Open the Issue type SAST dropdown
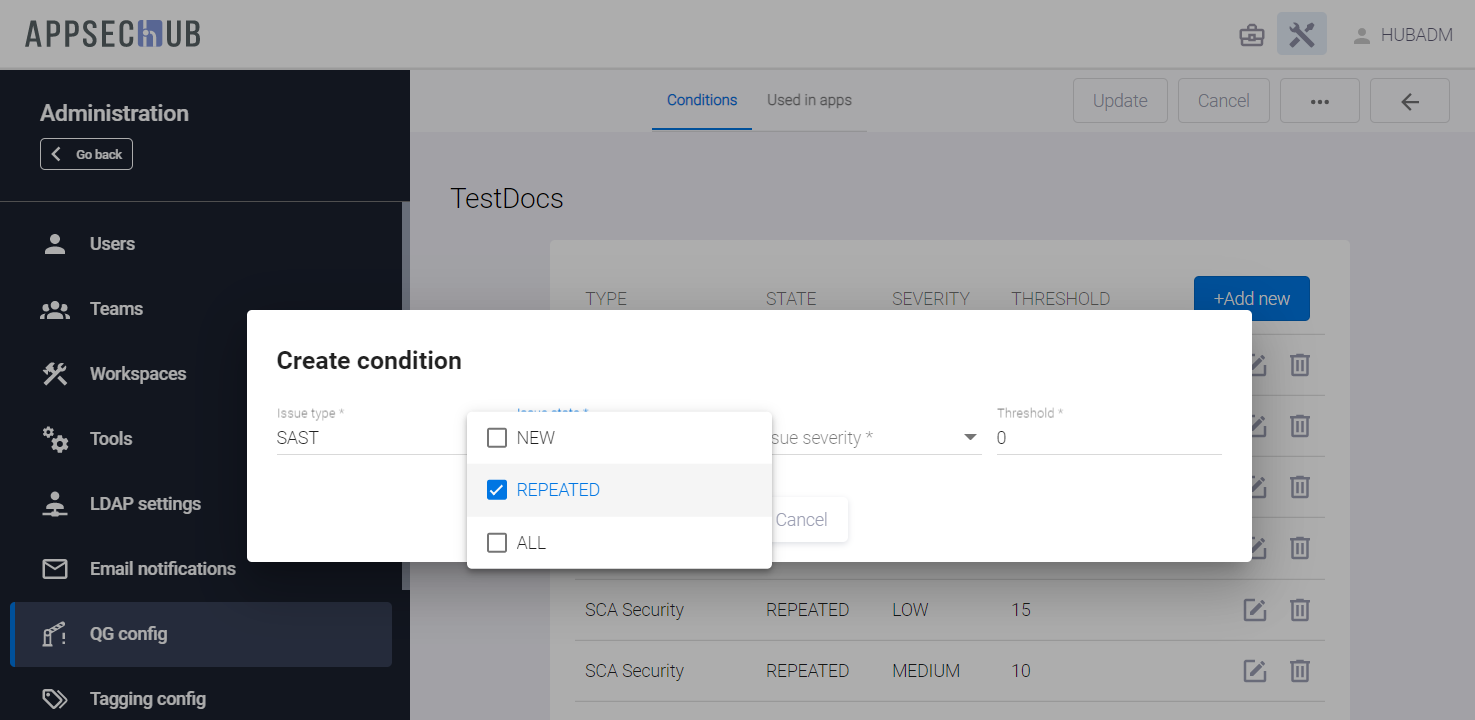 (370, 438)
